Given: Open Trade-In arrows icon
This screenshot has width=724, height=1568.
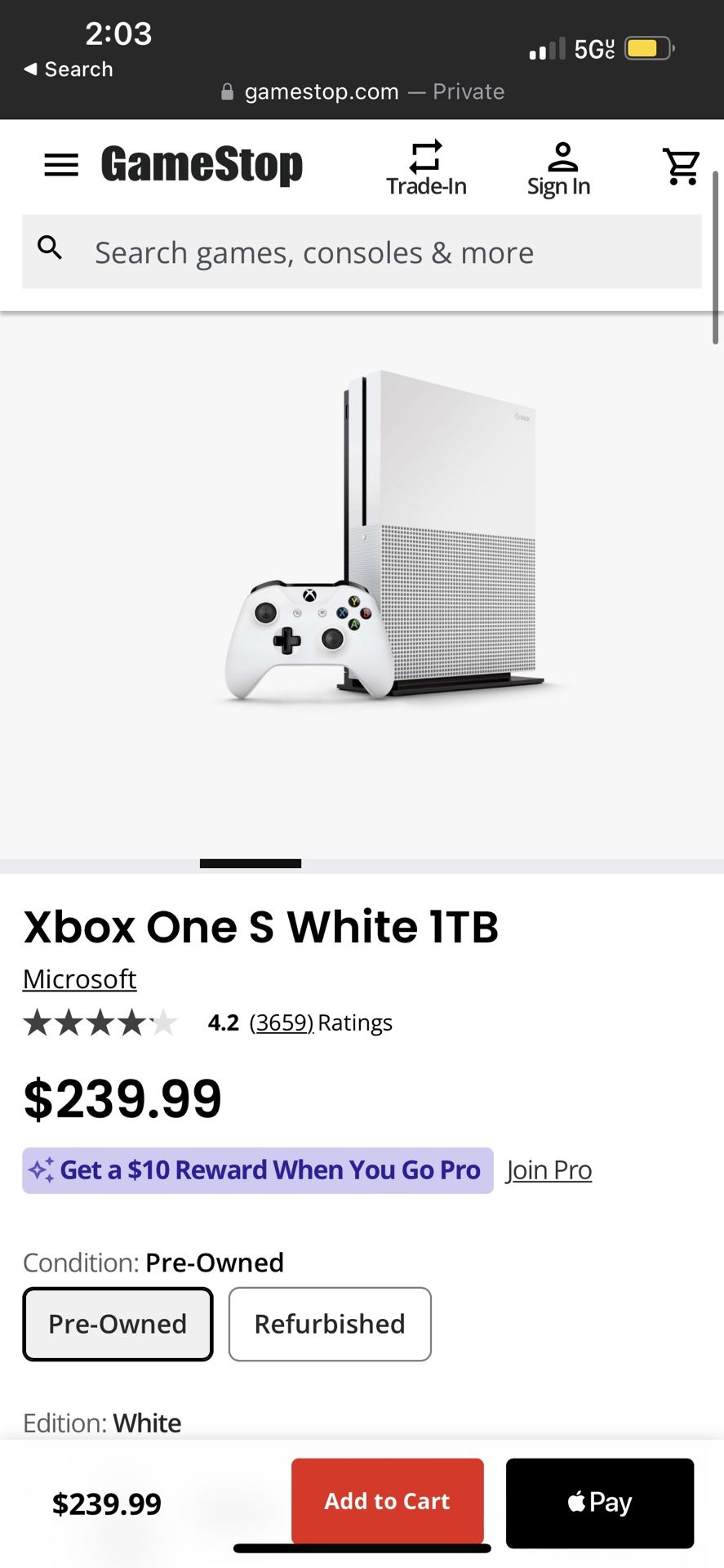Looking at the screenshot, I should point(426,155).
